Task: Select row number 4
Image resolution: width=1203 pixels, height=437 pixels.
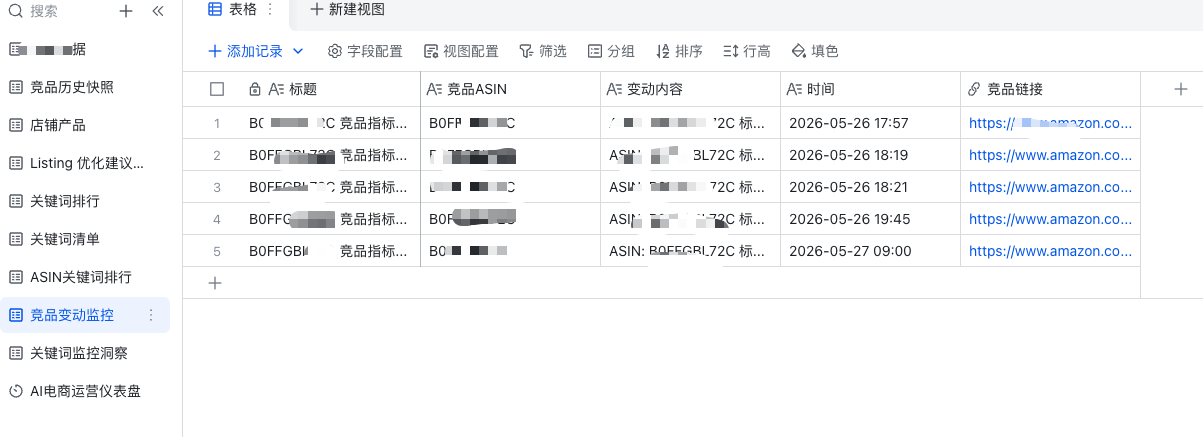Action: click(x=217, y=219)
